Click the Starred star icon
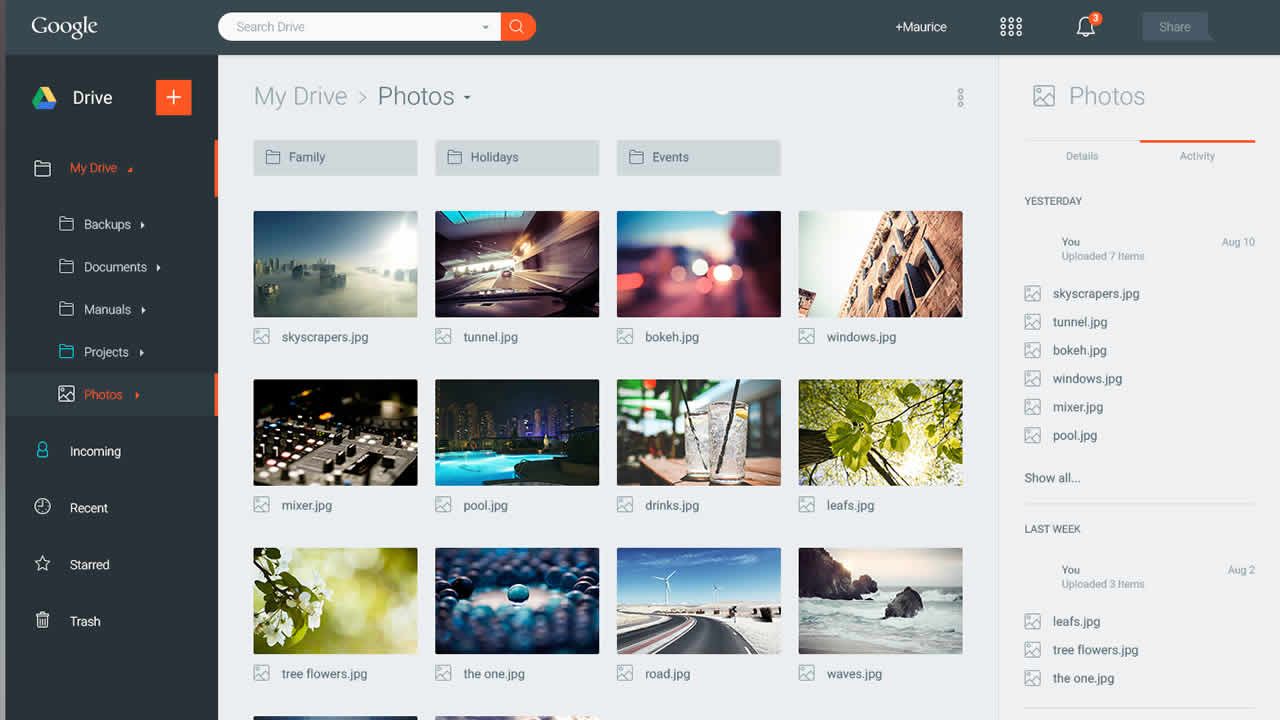The image size is (1280, 720). [x=42, y=564]
